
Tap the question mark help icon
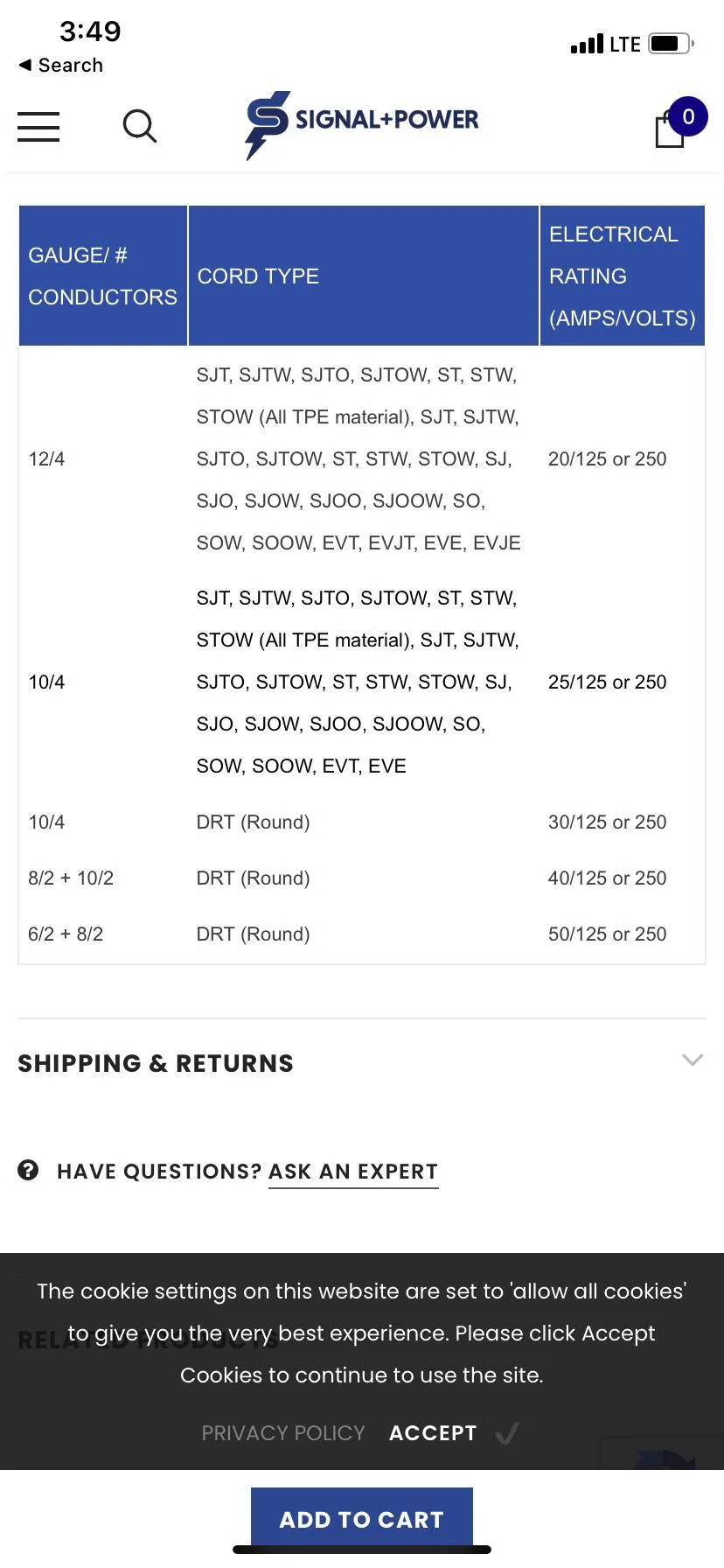[28, 1170]
